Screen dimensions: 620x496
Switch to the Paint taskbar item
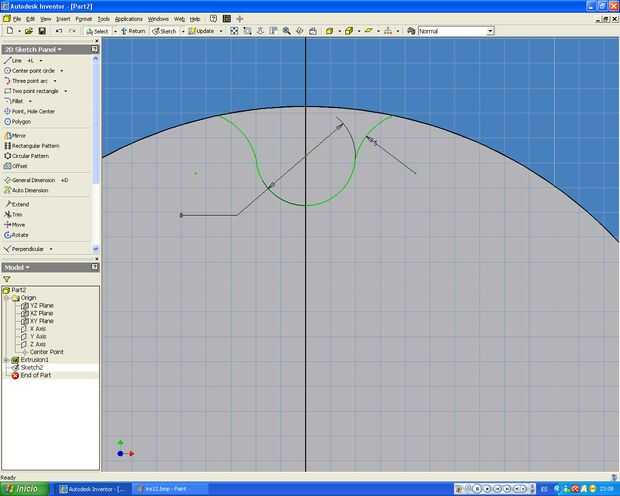(x=170, y=489)
